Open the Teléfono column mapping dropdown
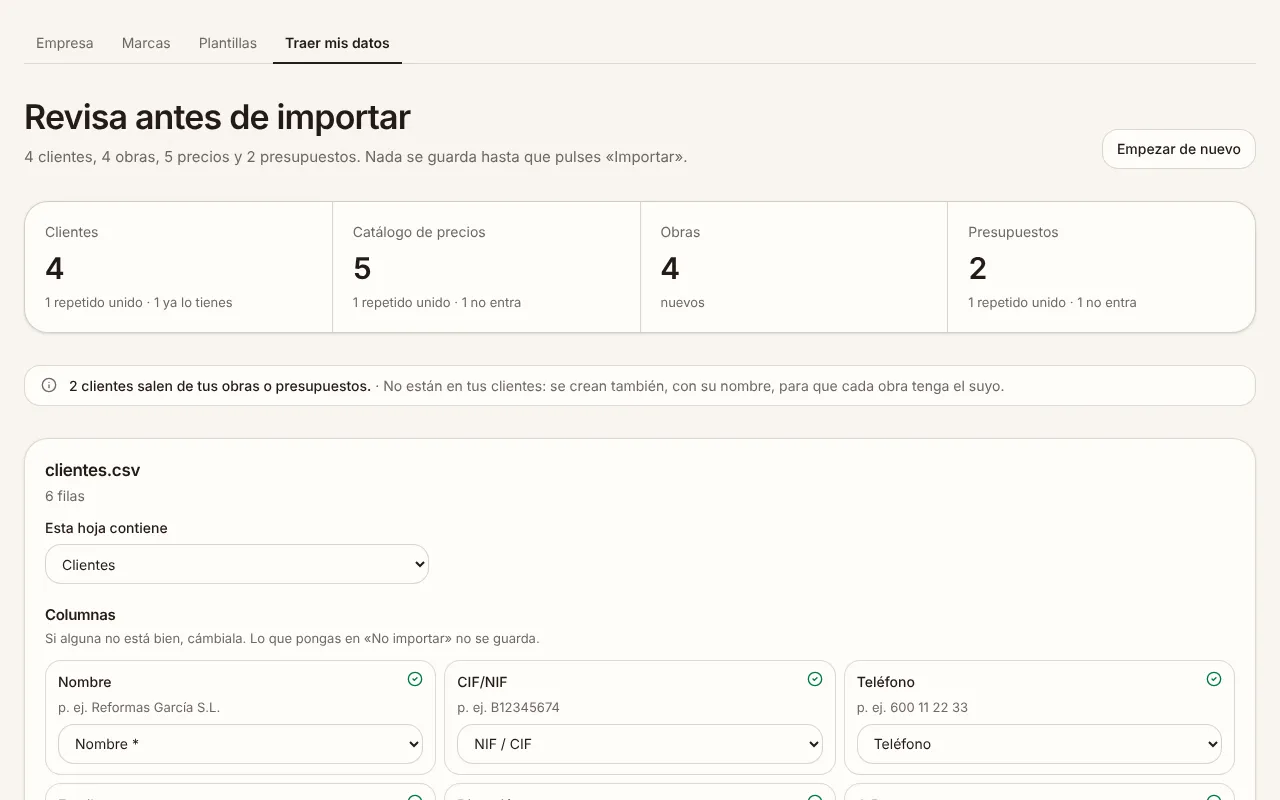The width and height of the screenshot is (1280, 800). point(1039,744)
